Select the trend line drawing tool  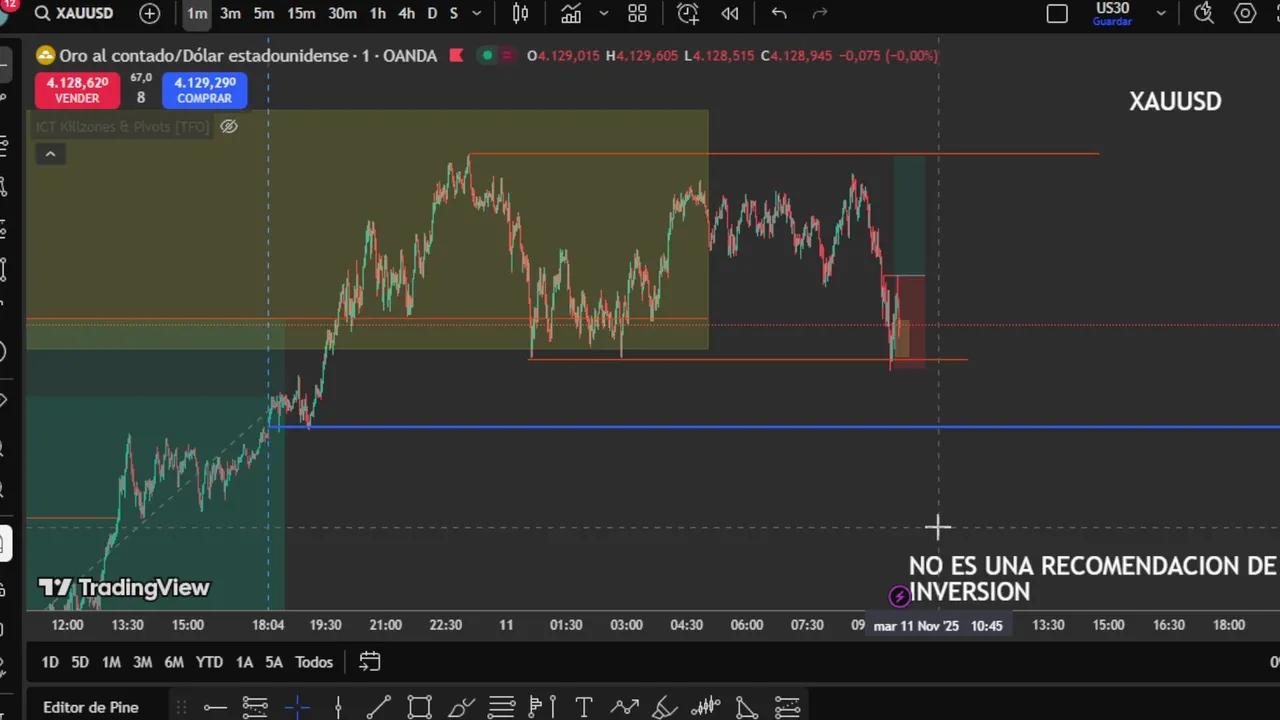coord(379,708)
